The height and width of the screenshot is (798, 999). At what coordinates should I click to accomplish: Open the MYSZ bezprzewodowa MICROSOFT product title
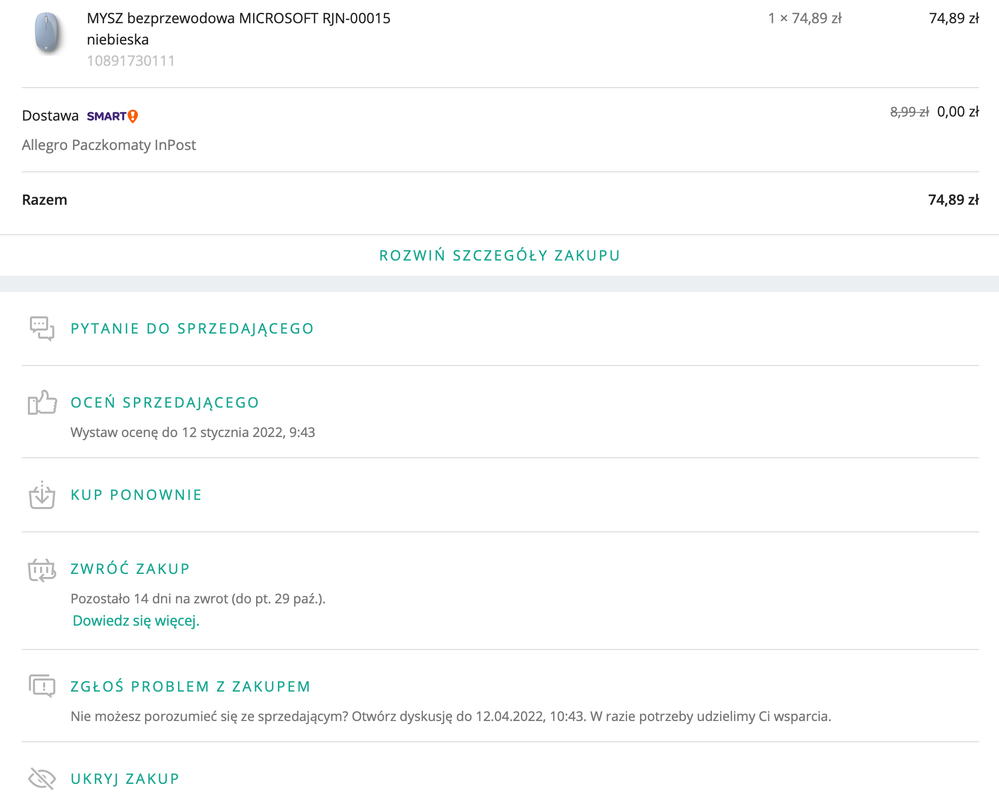(238, 19)
